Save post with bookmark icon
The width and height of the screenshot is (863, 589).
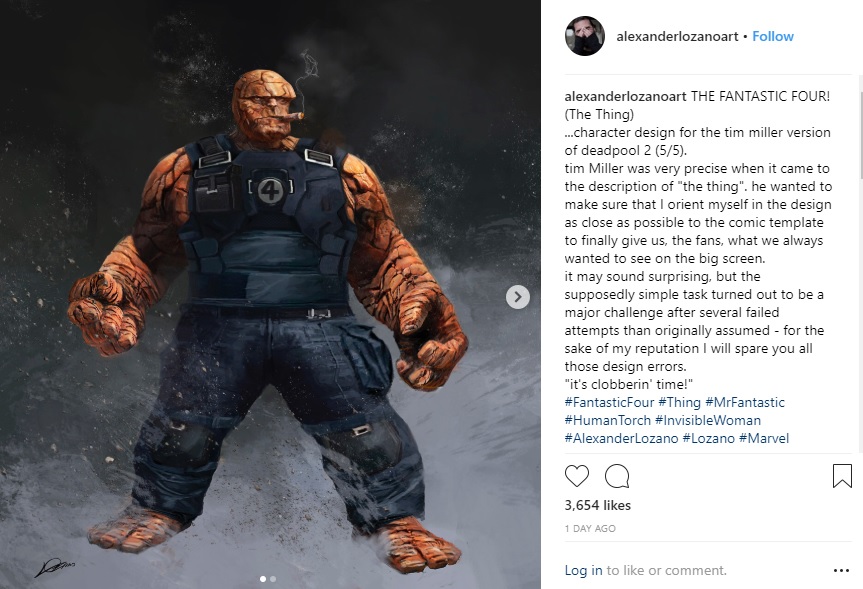click(x=842, y=476)
